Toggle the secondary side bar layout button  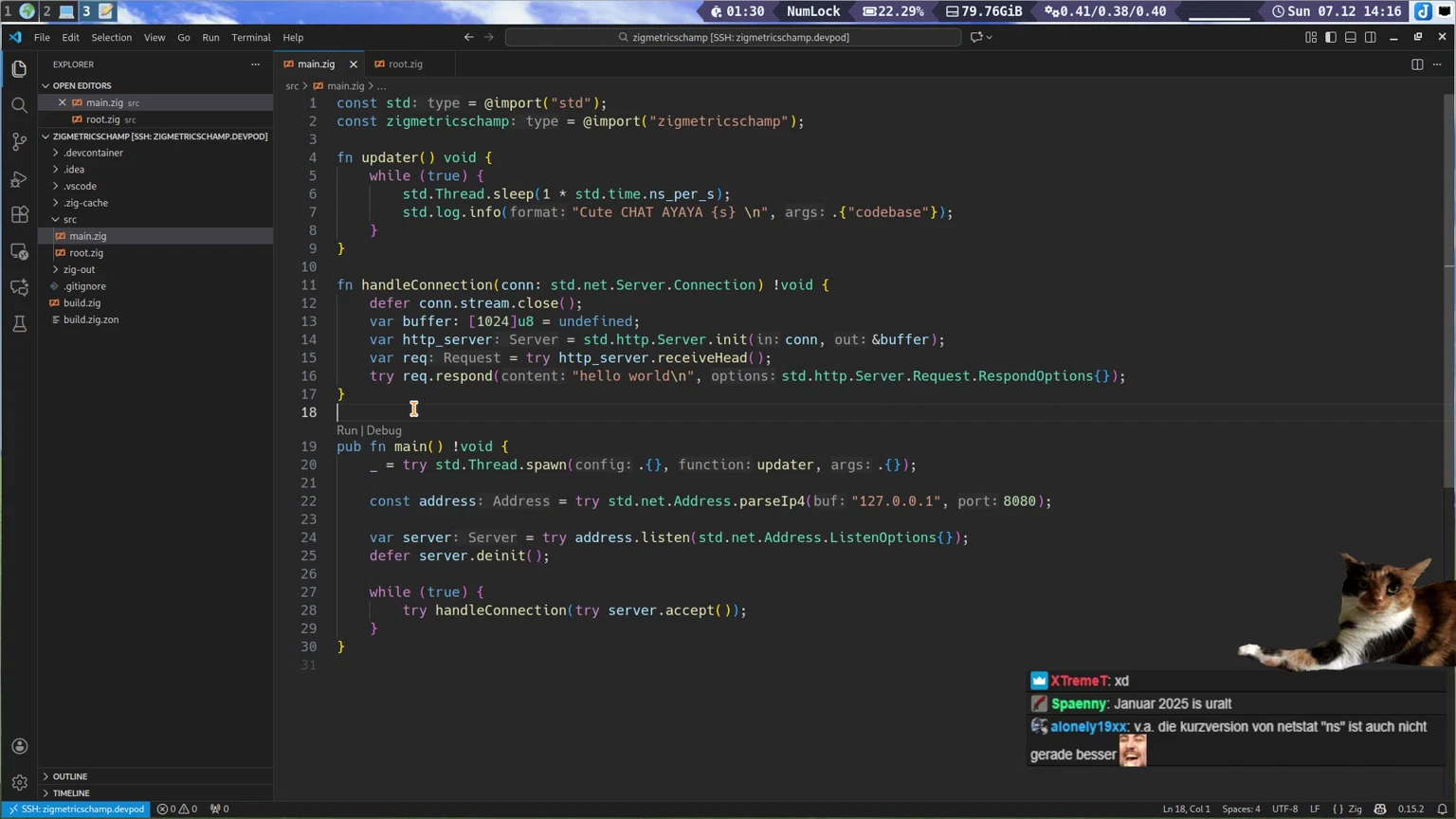(x=1371, y=37)
